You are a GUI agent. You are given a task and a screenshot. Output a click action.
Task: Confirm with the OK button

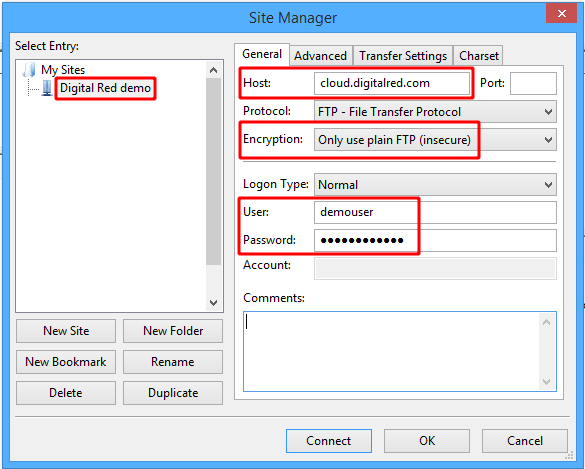click(427, 441)
